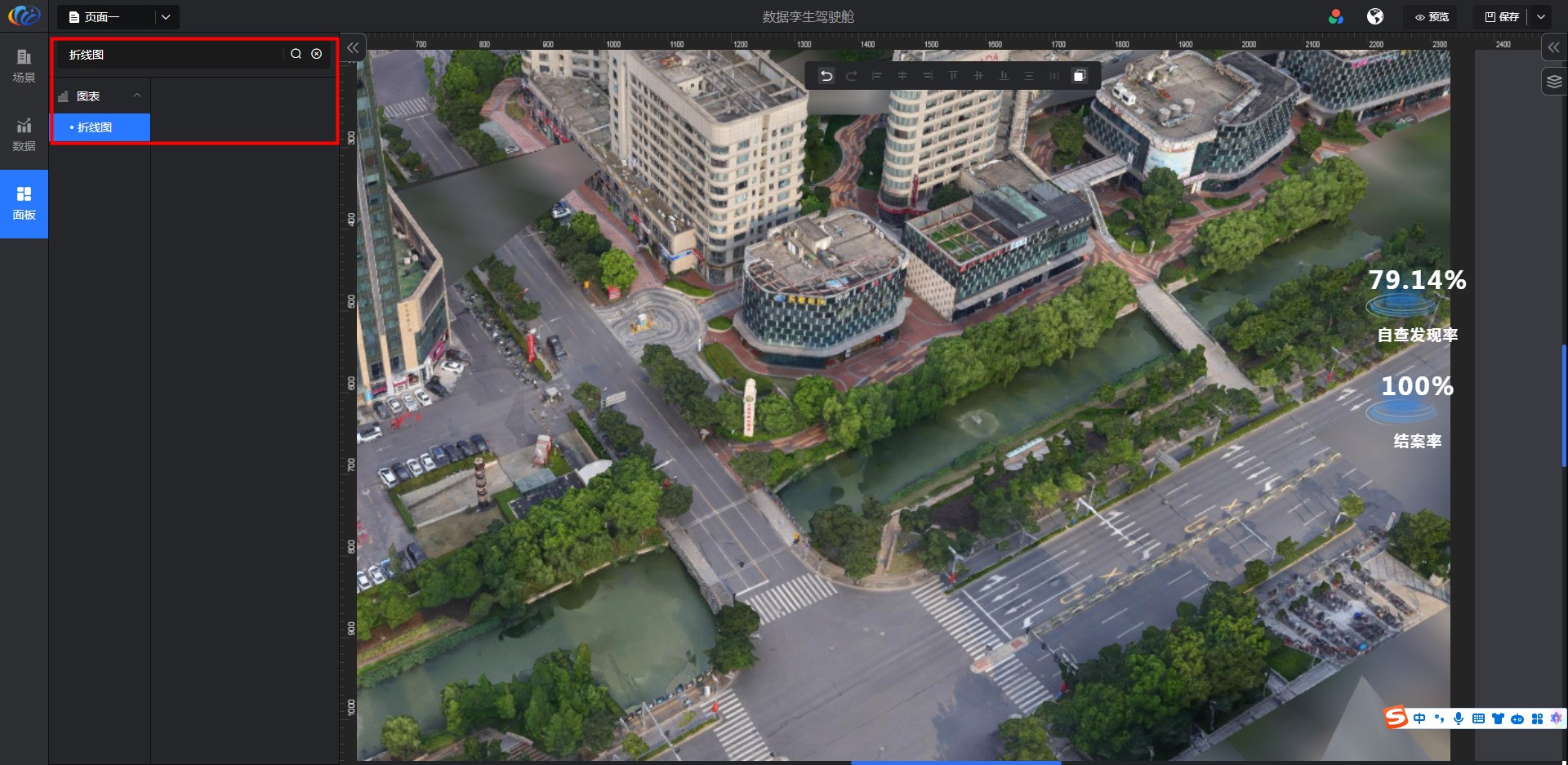Collapse the 图表 category
1568x765 pixels.
tap(137, 96)
